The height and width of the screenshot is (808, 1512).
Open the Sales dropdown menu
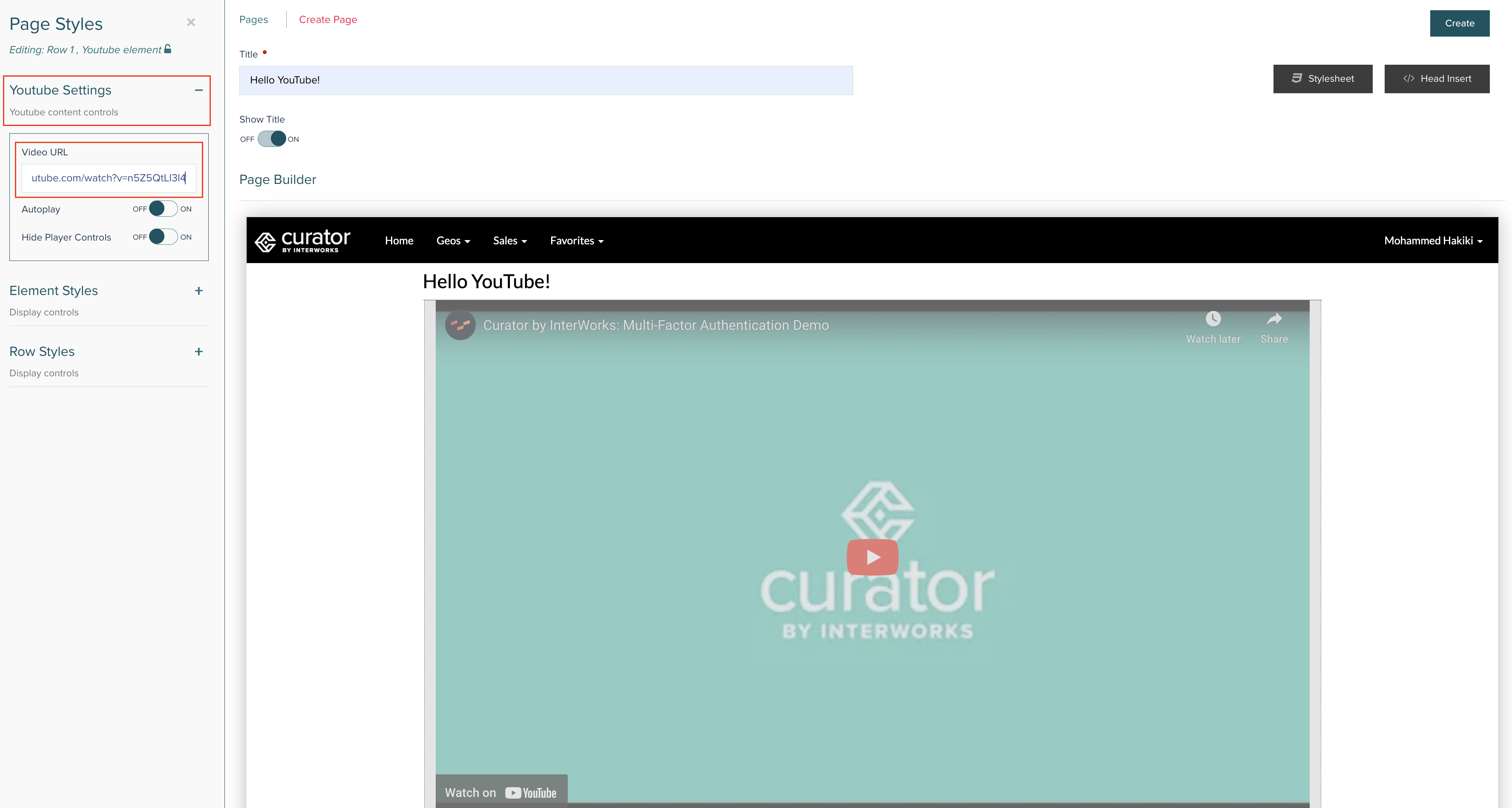coord(510,241)
